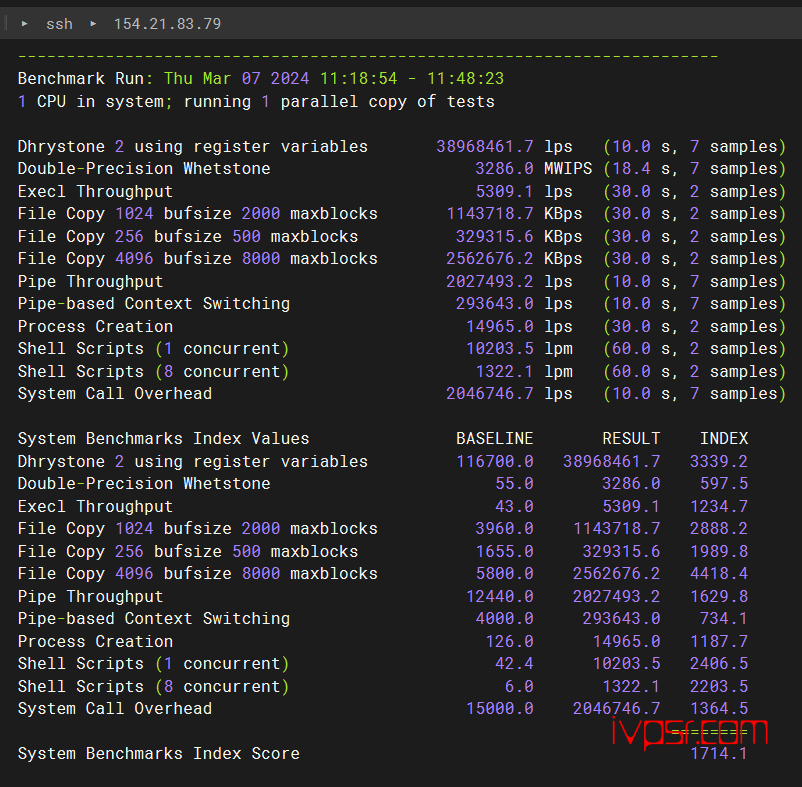This screenshot has height=787, width=802.
Task: Click the Pipe Throughput 2027493.2 lps value
Action: tap(509, 282)
